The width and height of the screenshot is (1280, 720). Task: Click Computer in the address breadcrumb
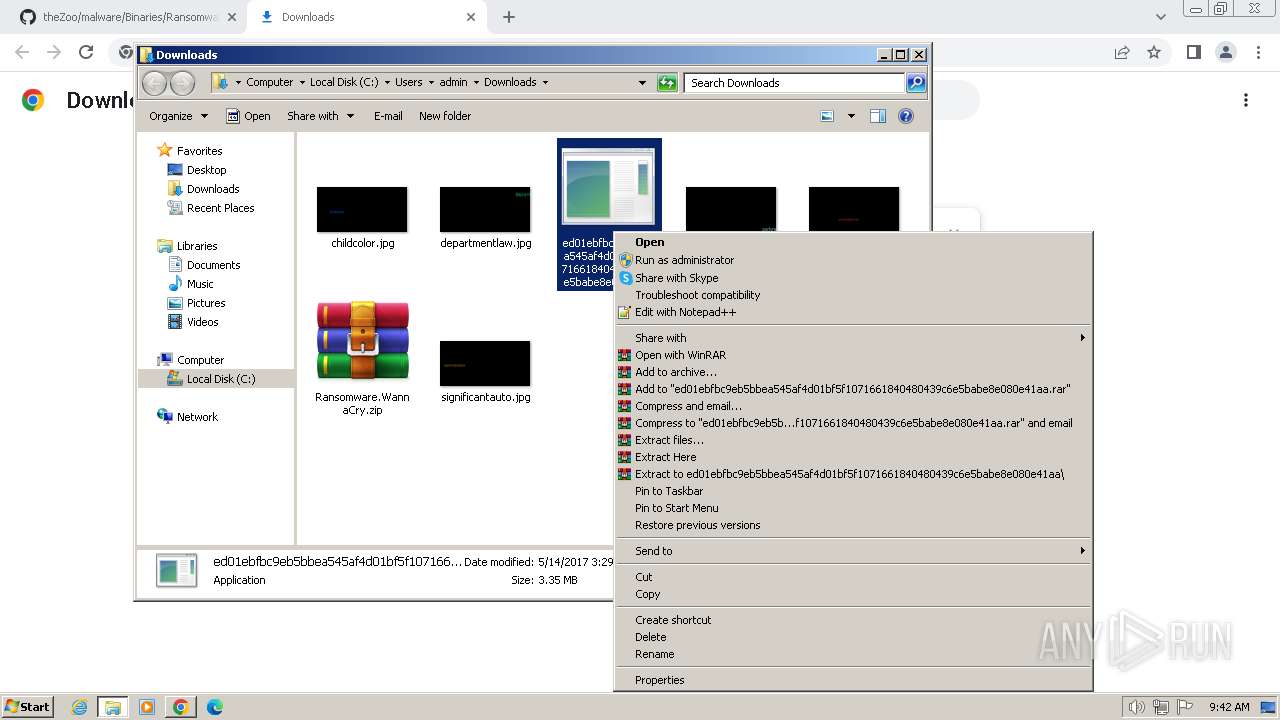(x=269, y=82)
